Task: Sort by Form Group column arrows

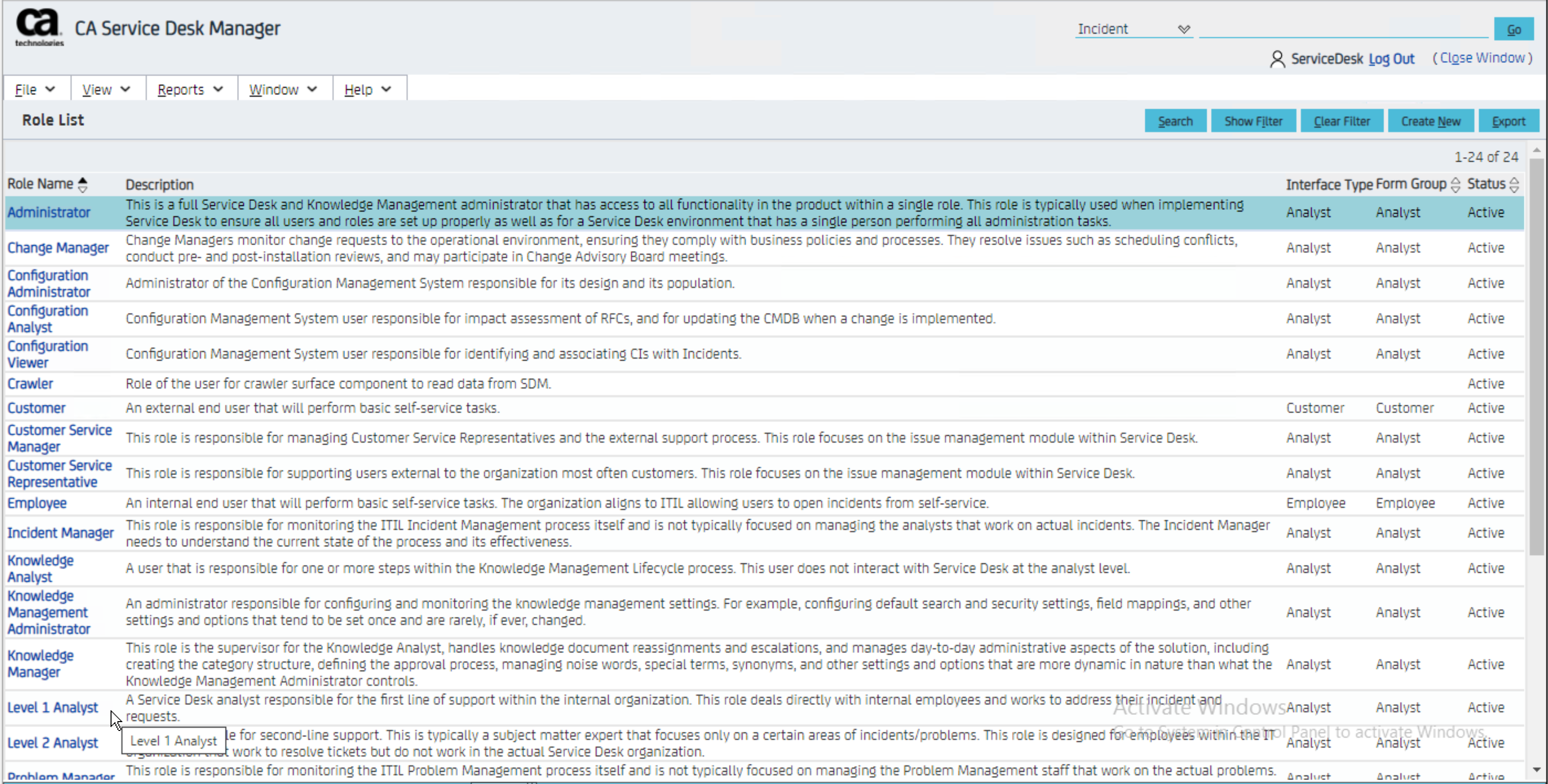Action: tap(1455, 184)
